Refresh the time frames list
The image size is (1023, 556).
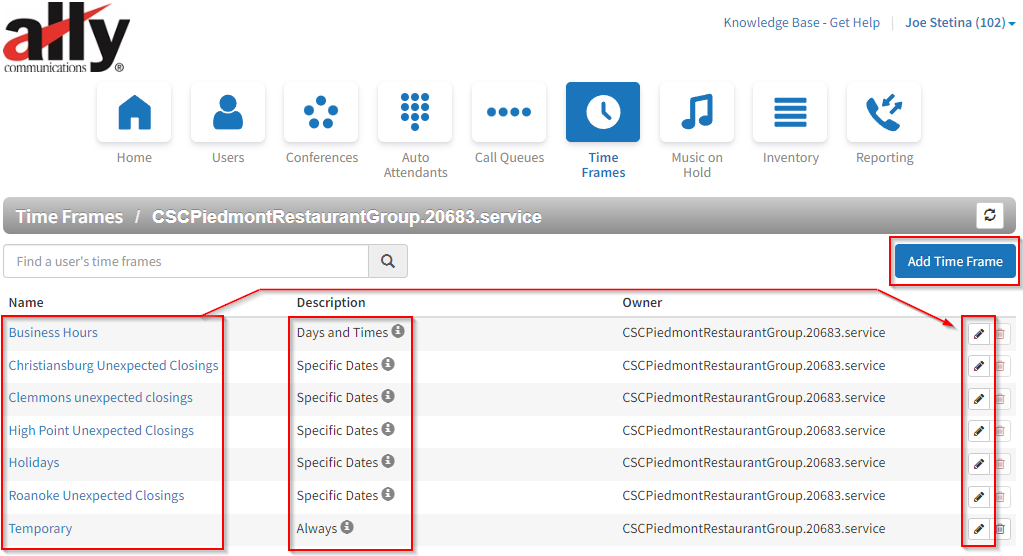990,215
